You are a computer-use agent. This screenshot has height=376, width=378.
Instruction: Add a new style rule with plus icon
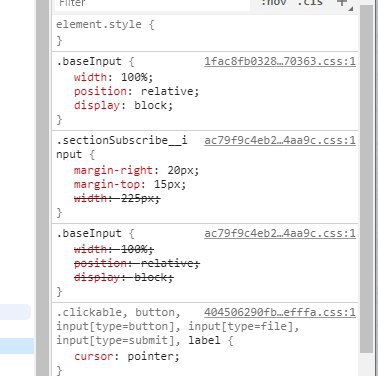coord(342,3)
